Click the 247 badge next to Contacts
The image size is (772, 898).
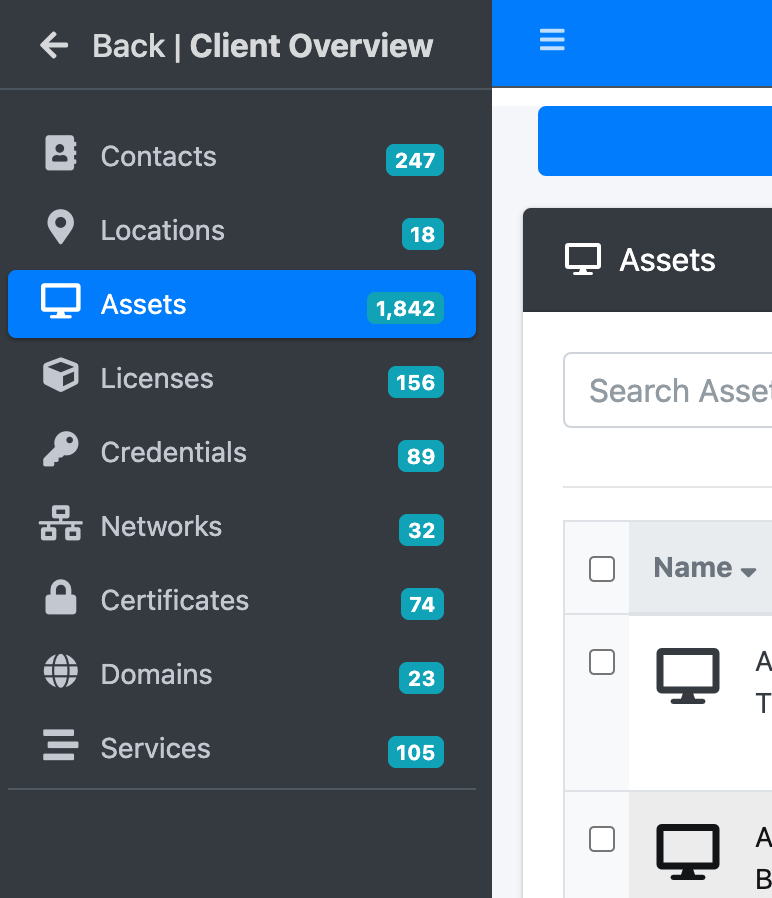[415, 160]
